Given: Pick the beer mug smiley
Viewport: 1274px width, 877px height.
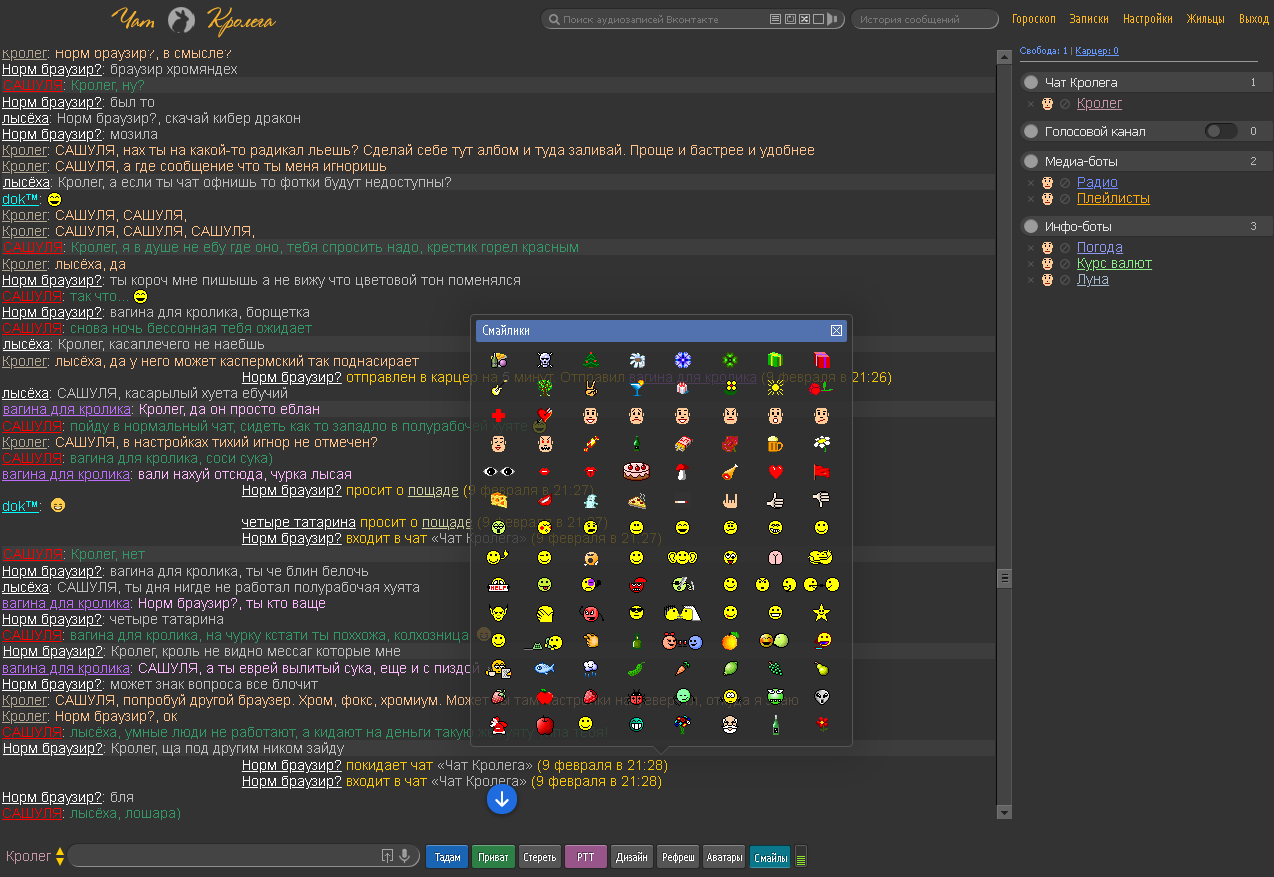Looking at the screenshot, I should 774,442.
